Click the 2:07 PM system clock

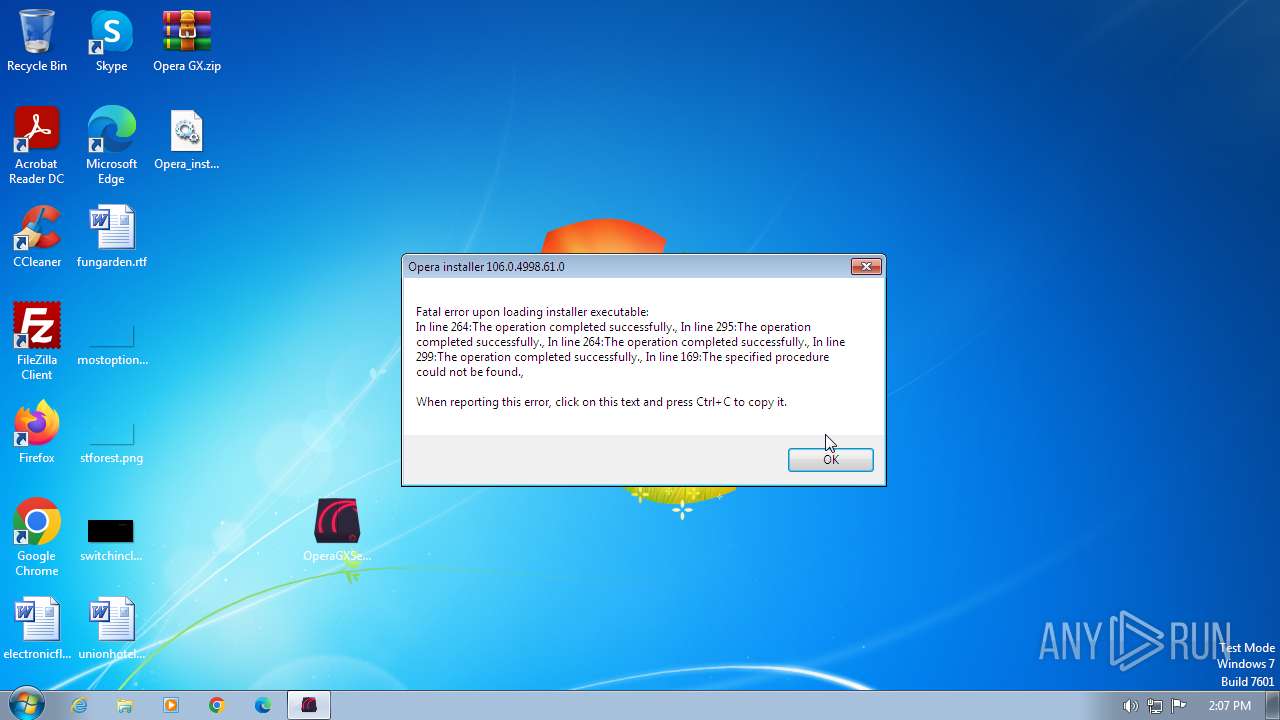1229,706
